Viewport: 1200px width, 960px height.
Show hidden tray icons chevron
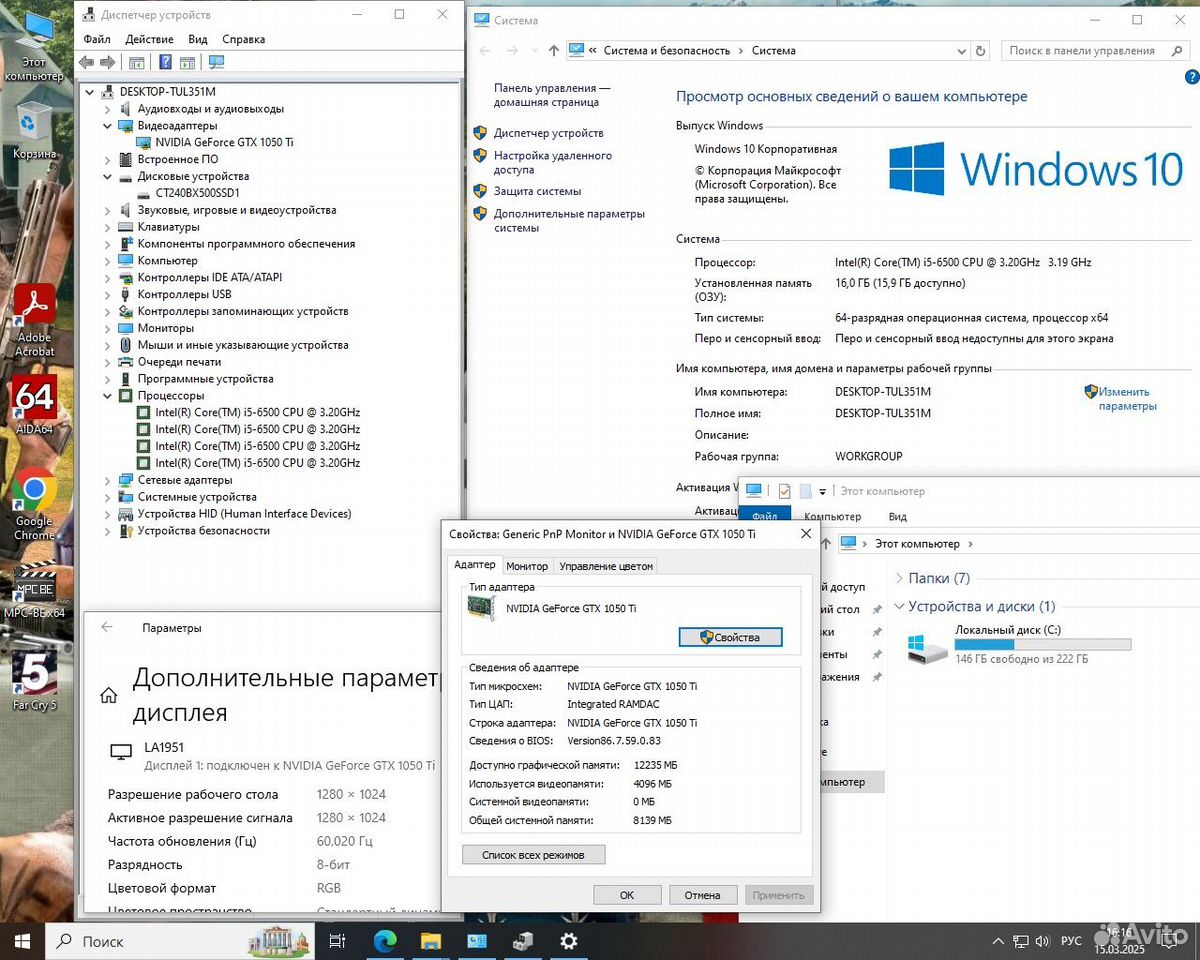997,941
